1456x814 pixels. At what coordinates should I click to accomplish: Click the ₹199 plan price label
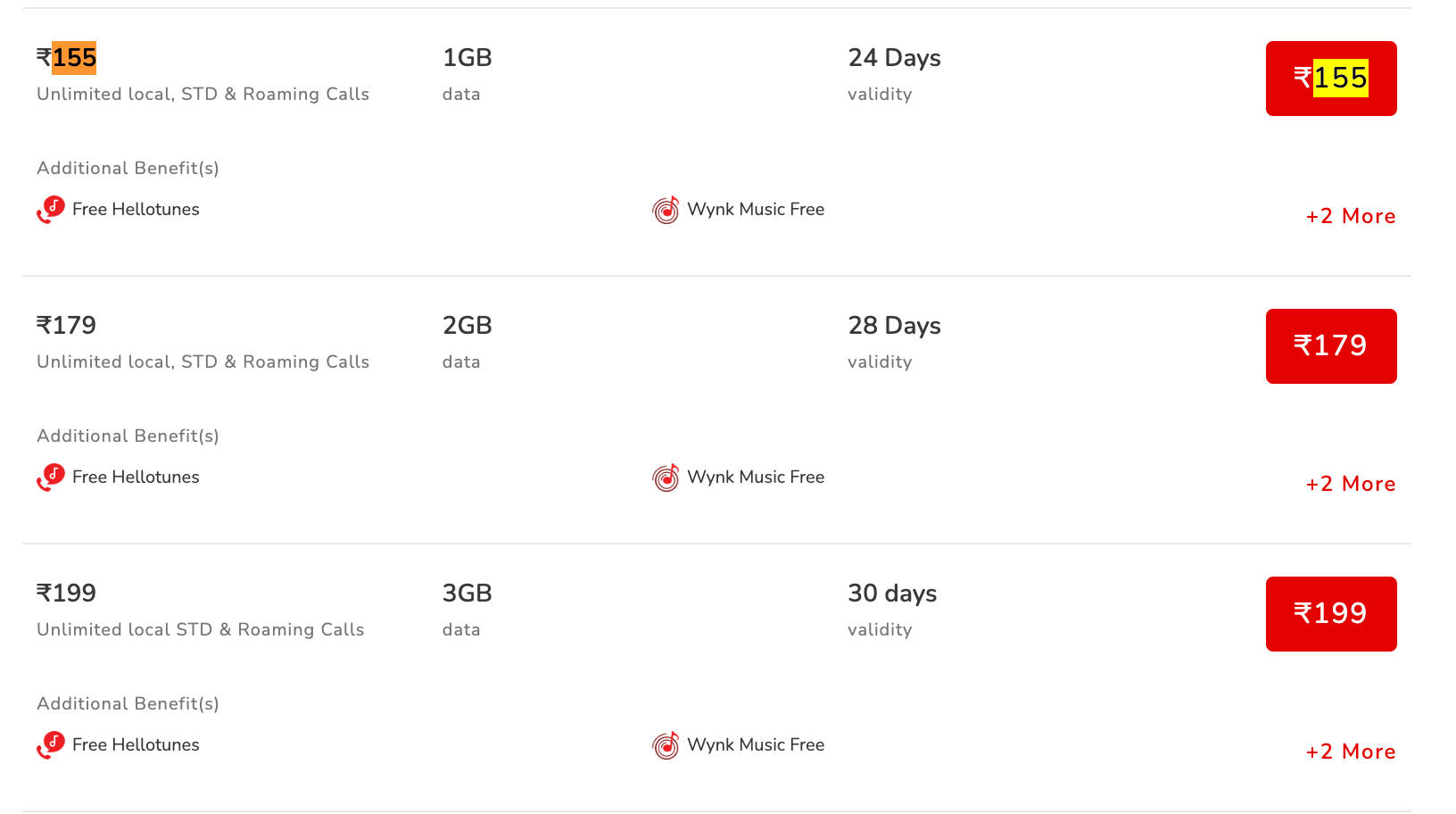click(67, 592)
